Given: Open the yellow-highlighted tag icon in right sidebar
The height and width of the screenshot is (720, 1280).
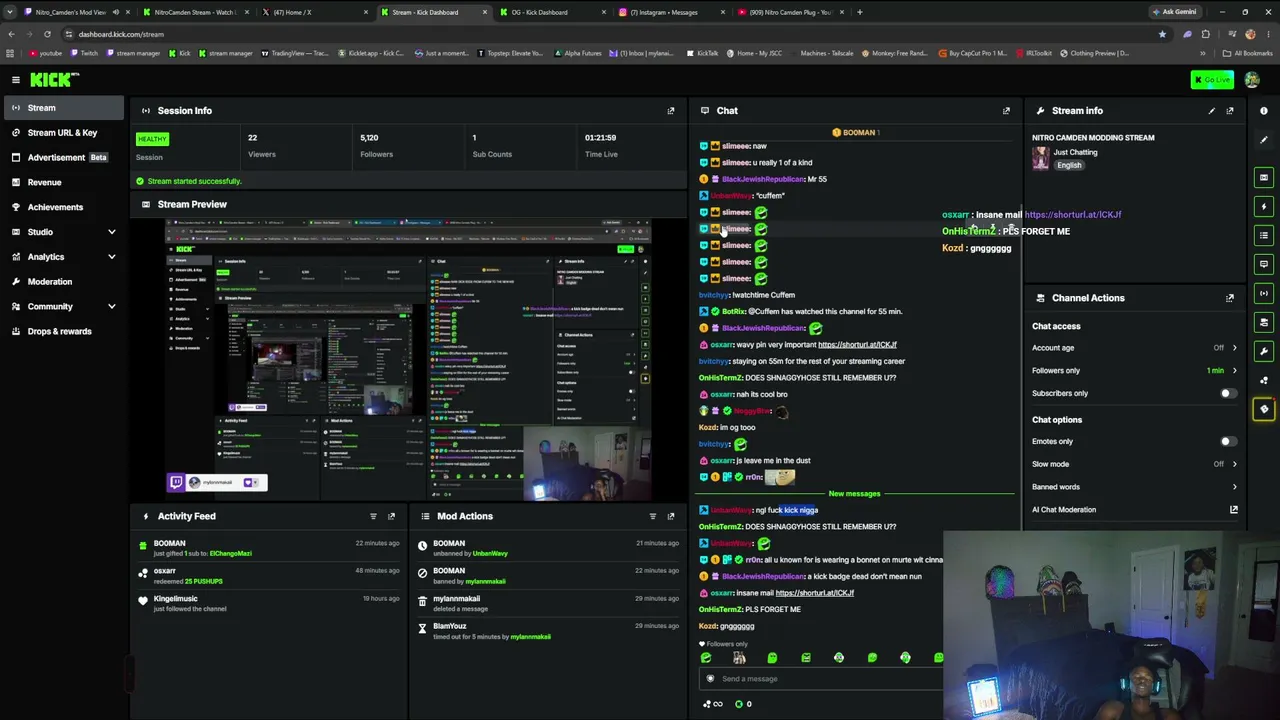Looking at the screenshot, I should point(1264,409).
